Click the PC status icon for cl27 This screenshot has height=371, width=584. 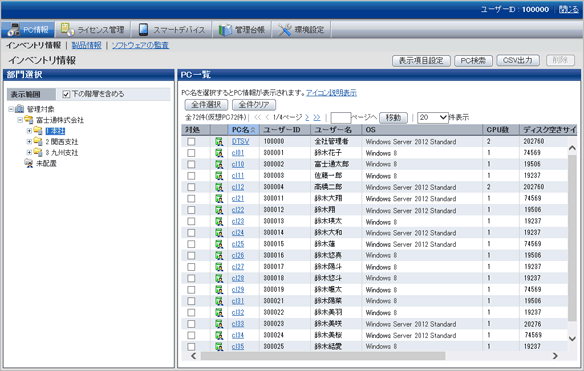219,267
